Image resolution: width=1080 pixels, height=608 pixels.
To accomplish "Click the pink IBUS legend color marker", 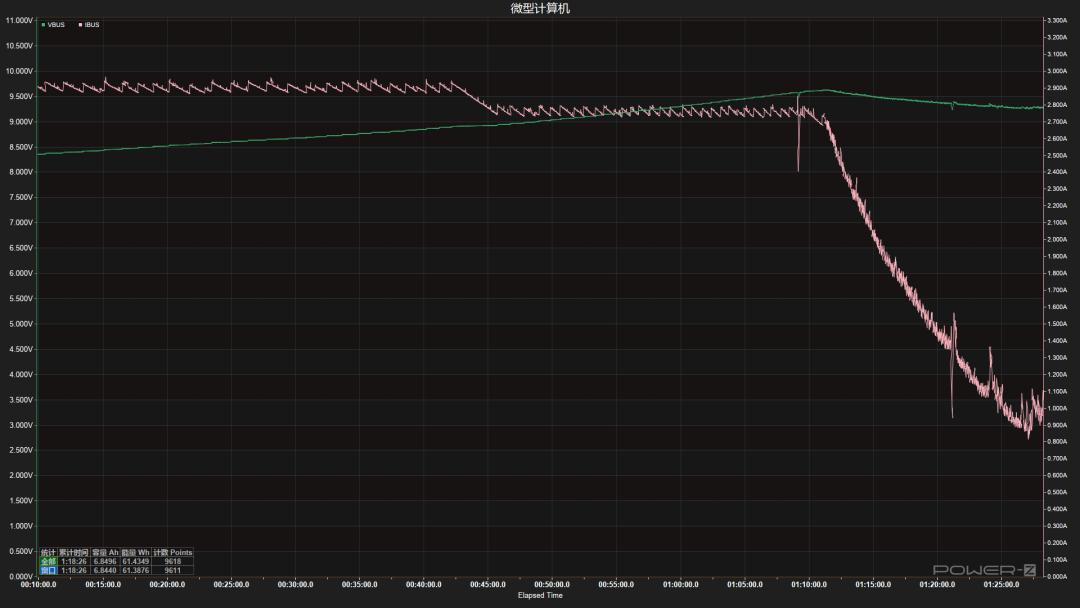I will point(80,25).
